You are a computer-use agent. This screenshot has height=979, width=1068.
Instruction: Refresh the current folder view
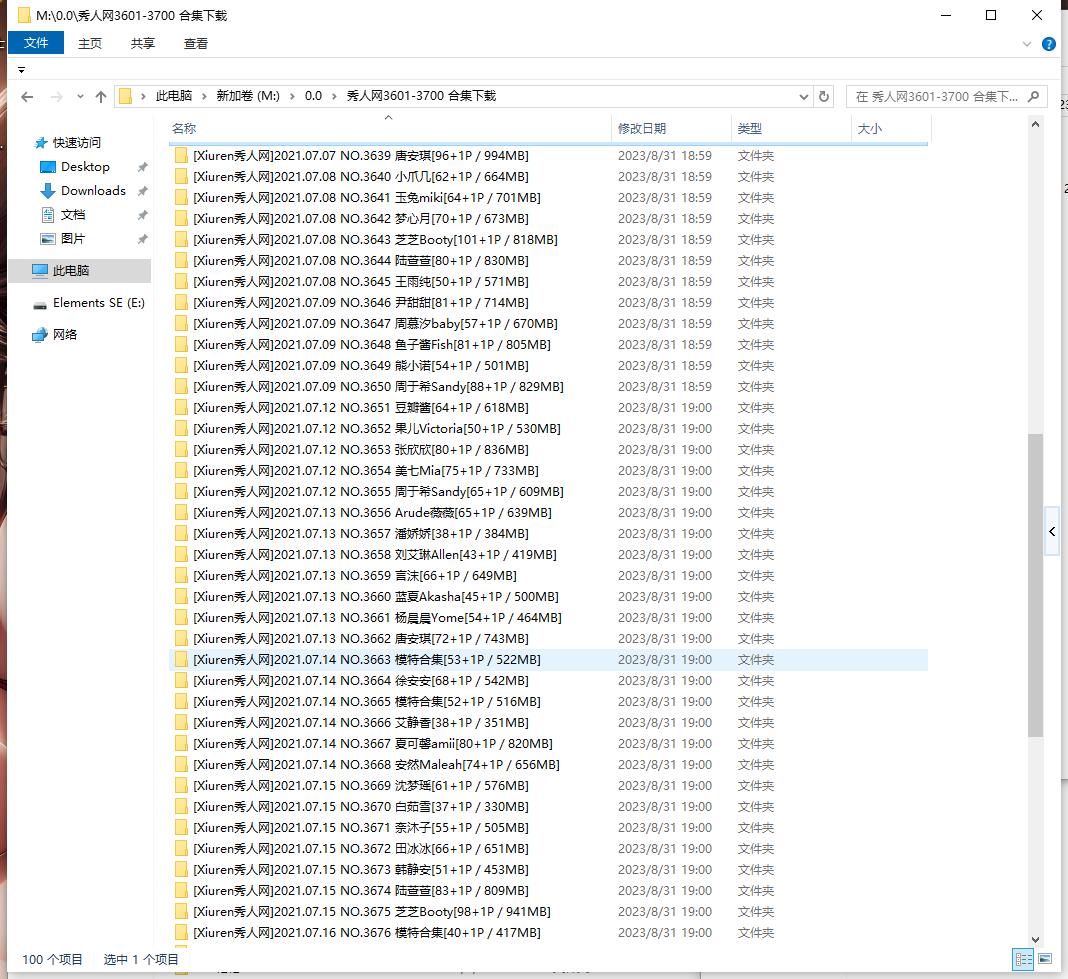click(x=824, y=97)
